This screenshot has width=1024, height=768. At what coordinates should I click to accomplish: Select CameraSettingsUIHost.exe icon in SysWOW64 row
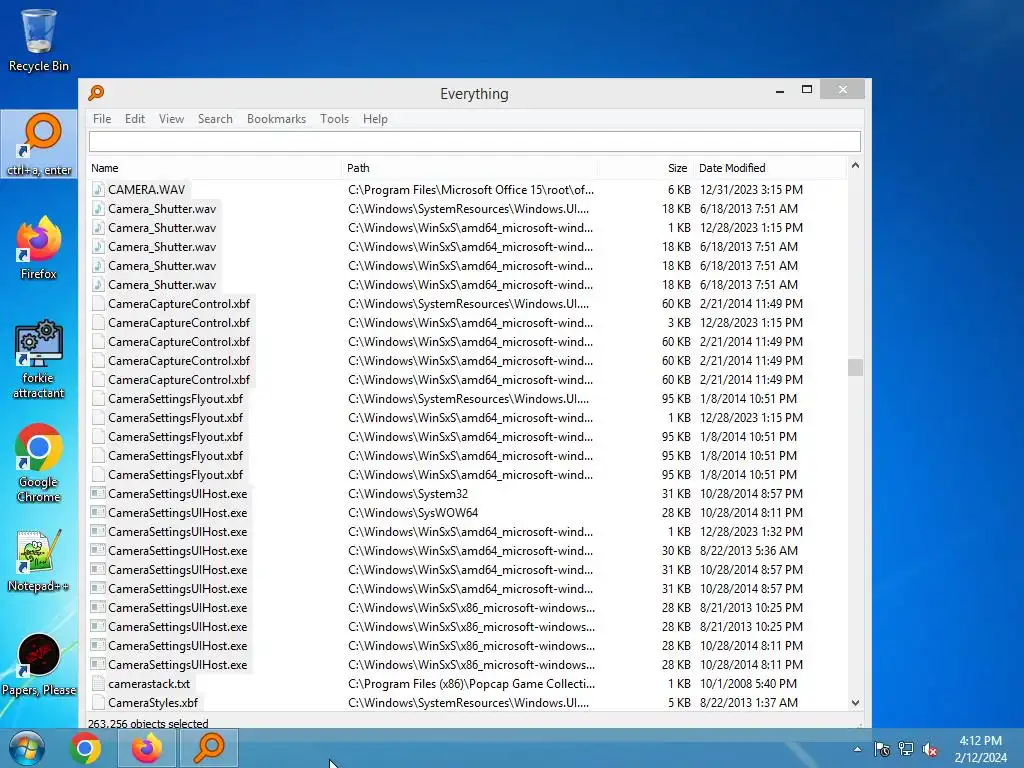click(x=98, y=513)
